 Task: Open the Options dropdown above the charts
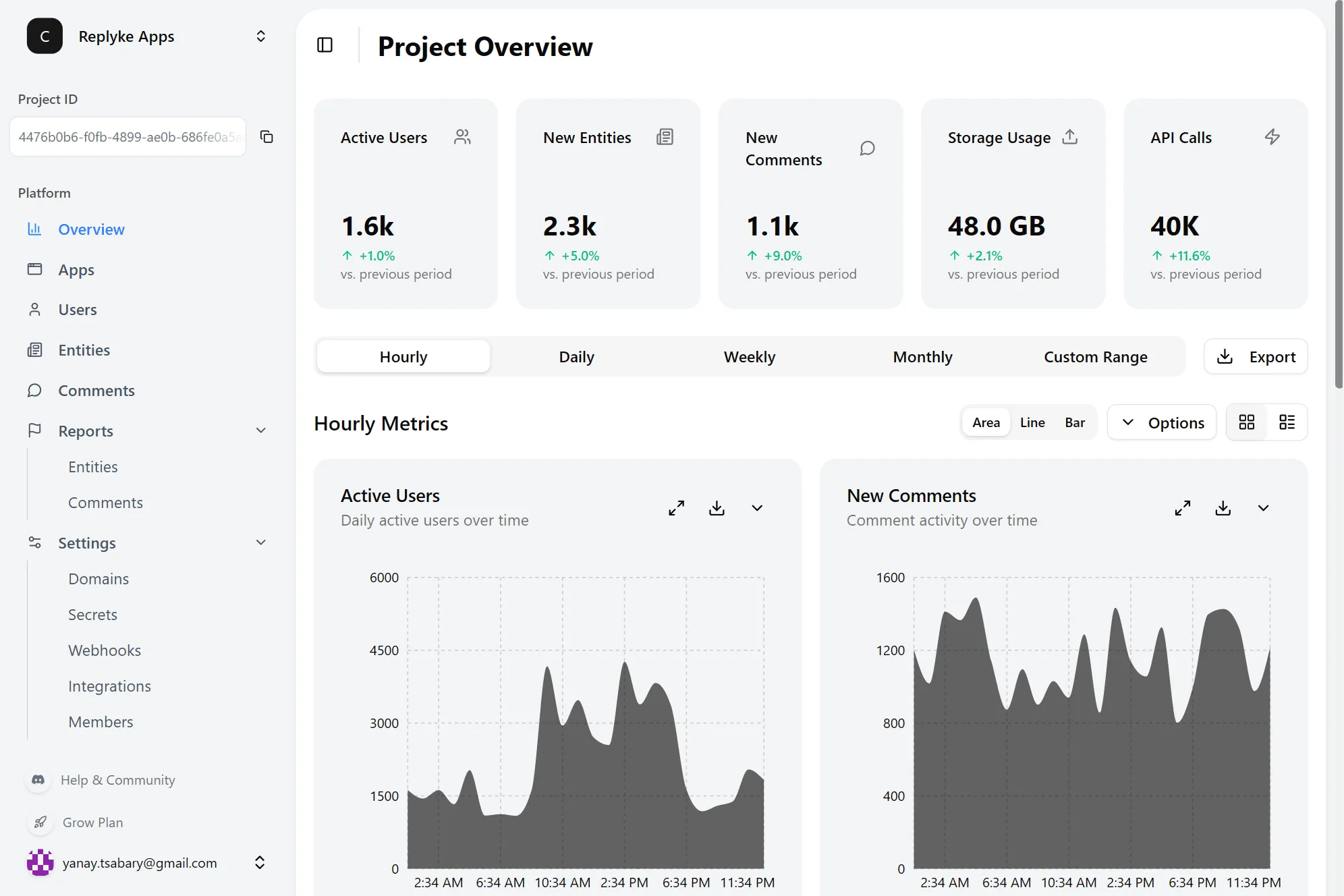[x=1161, y=422]
